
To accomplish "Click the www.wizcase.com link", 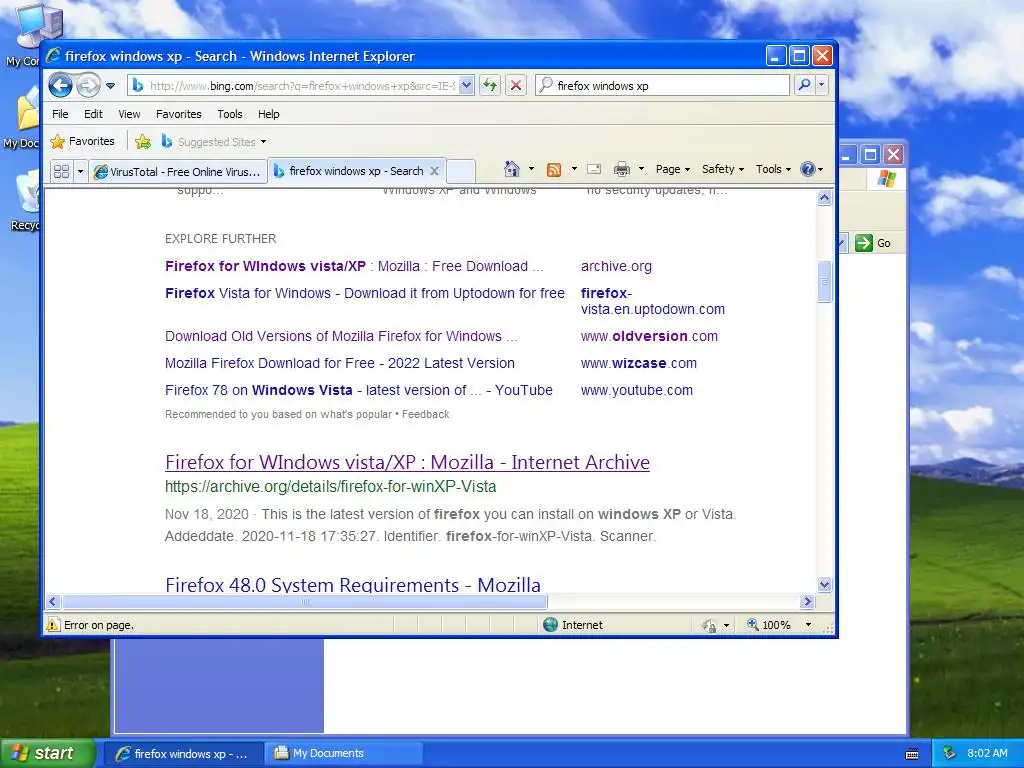I will [639, 363].
